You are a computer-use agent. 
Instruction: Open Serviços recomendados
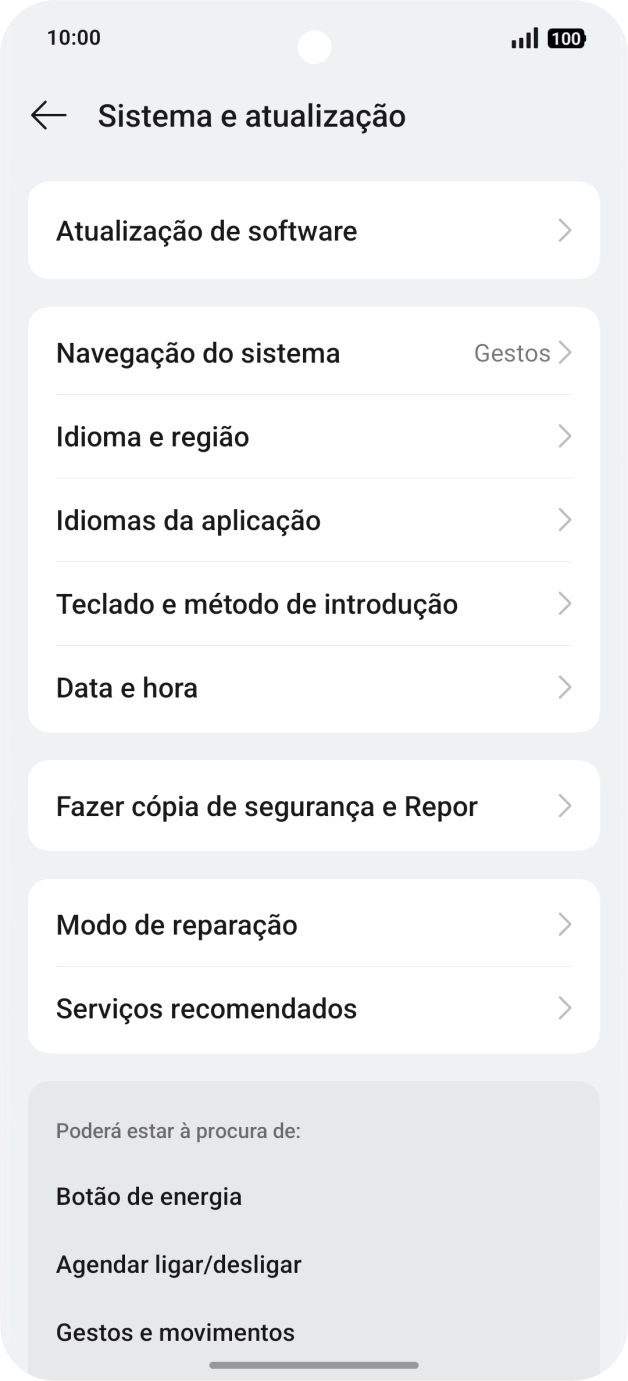coord(207,1009)
